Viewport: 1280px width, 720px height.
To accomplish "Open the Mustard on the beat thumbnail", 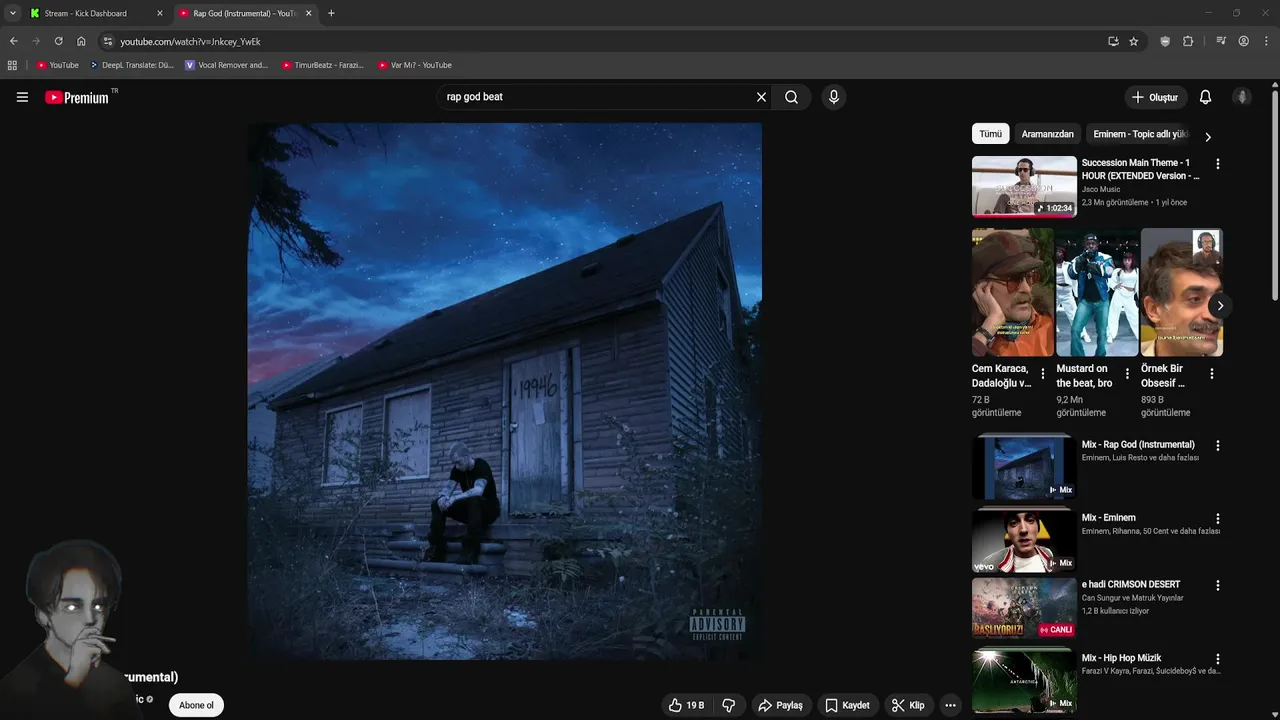I will click(x=1097, y=292).
